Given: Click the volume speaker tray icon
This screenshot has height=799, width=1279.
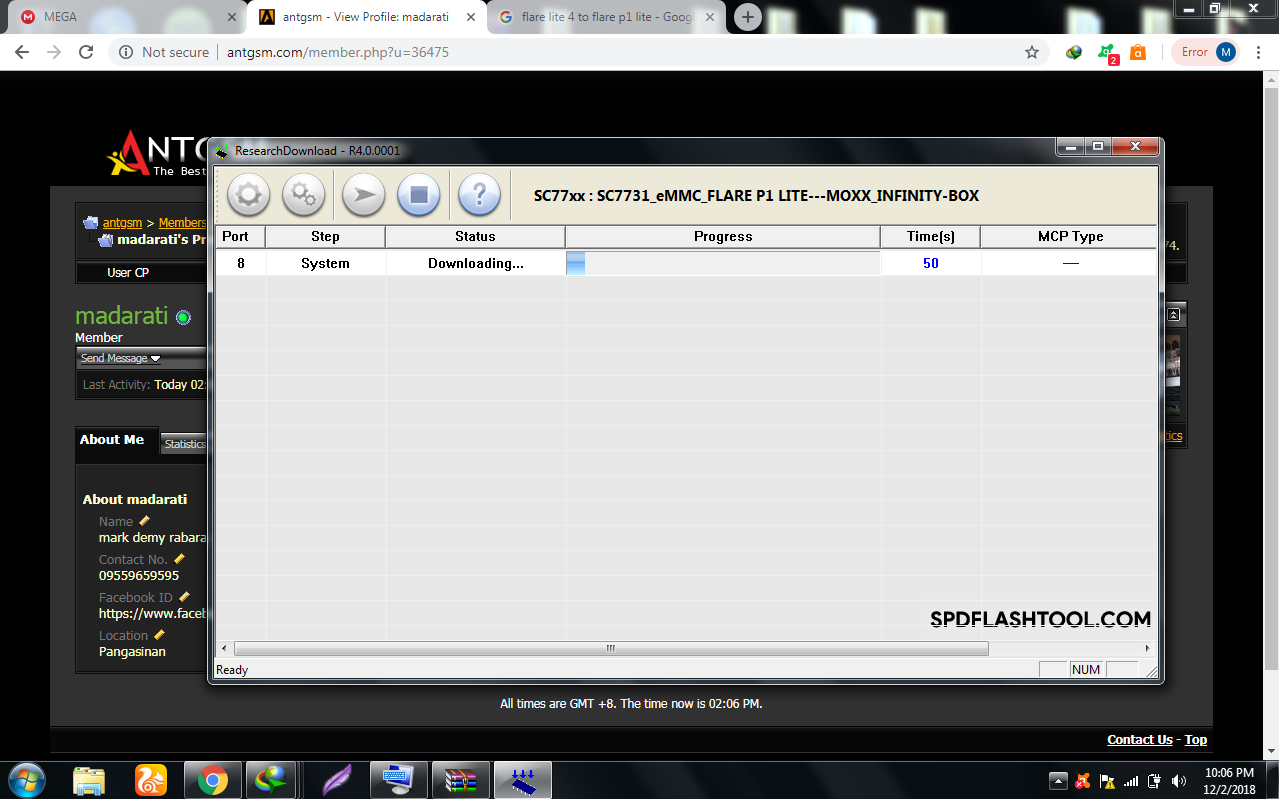Looking at the screenshot, I should [x=1179, y=781].
